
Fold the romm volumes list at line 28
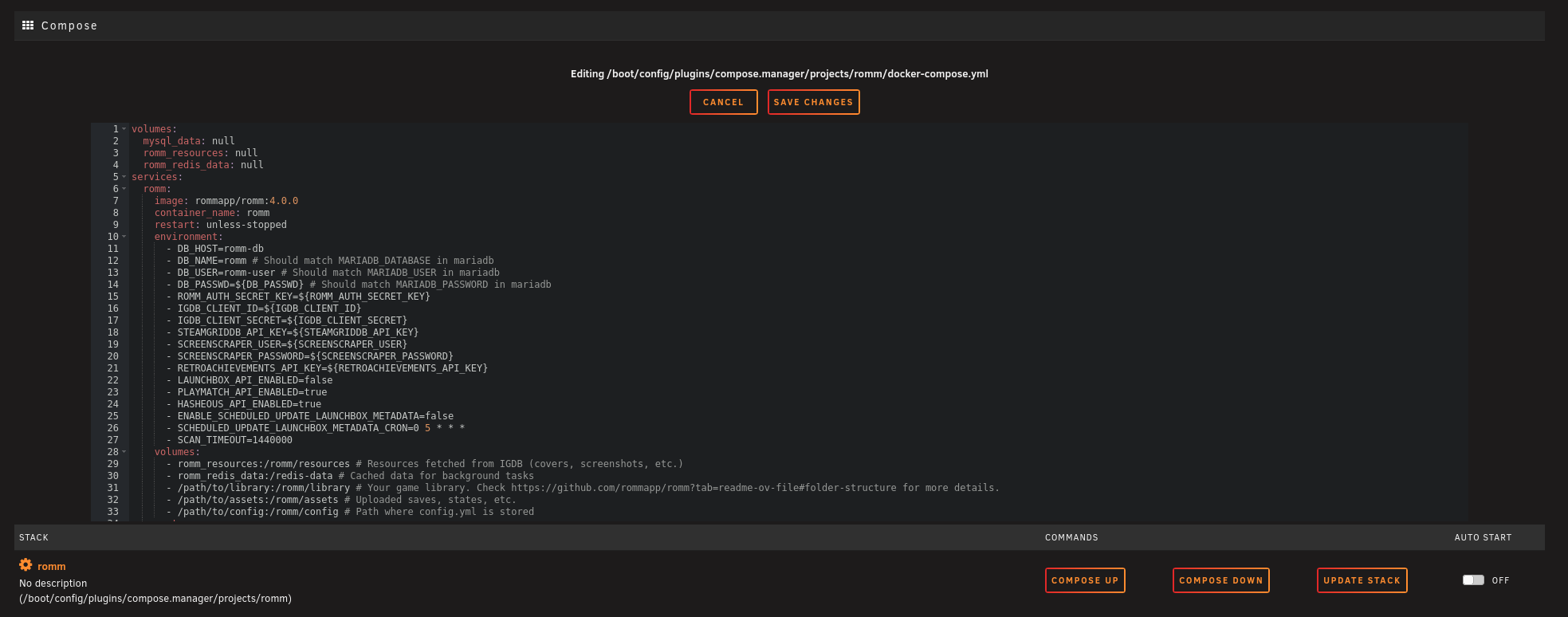pos(124,452)
